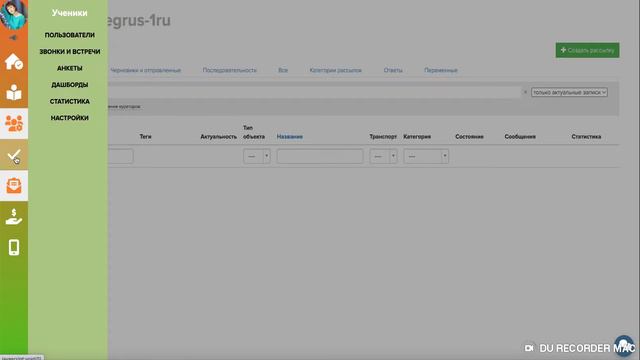Click the Ученики menu header

pyautogui.click(x=69, y=13)
